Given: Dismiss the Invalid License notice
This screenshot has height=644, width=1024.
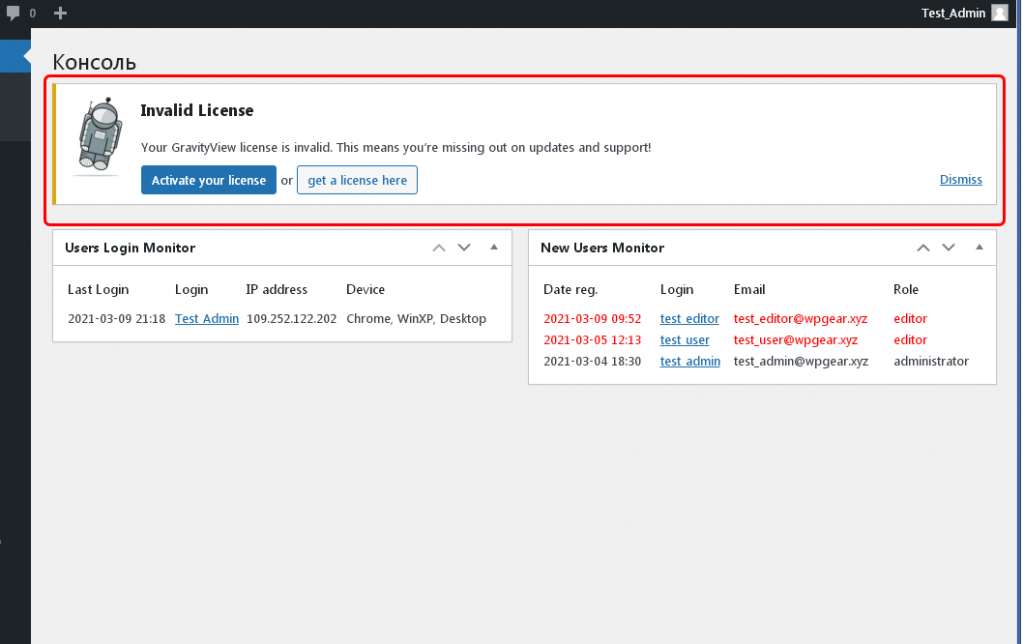Looking at the screenshot, I should 961,180.
